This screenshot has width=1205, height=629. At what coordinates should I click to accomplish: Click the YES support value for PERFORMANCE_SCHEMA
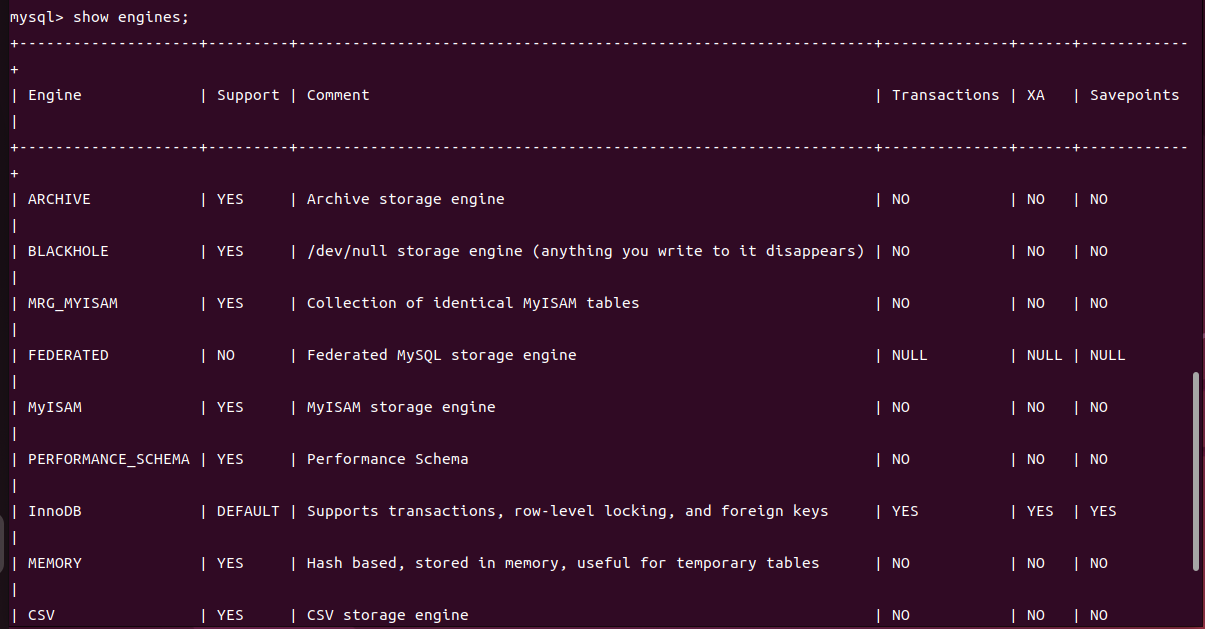[230, 459]
